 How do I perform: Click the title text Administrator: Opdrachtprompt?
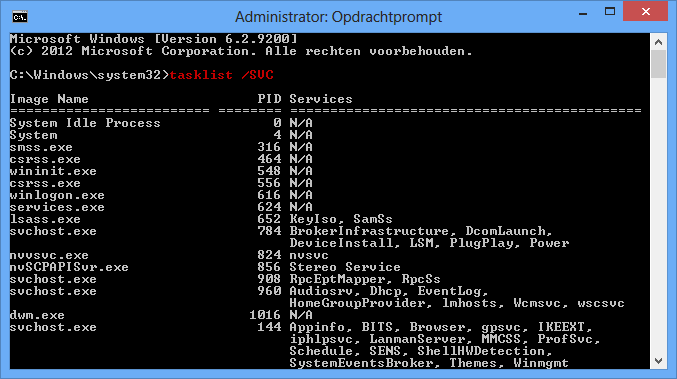(x=338, y=17)
